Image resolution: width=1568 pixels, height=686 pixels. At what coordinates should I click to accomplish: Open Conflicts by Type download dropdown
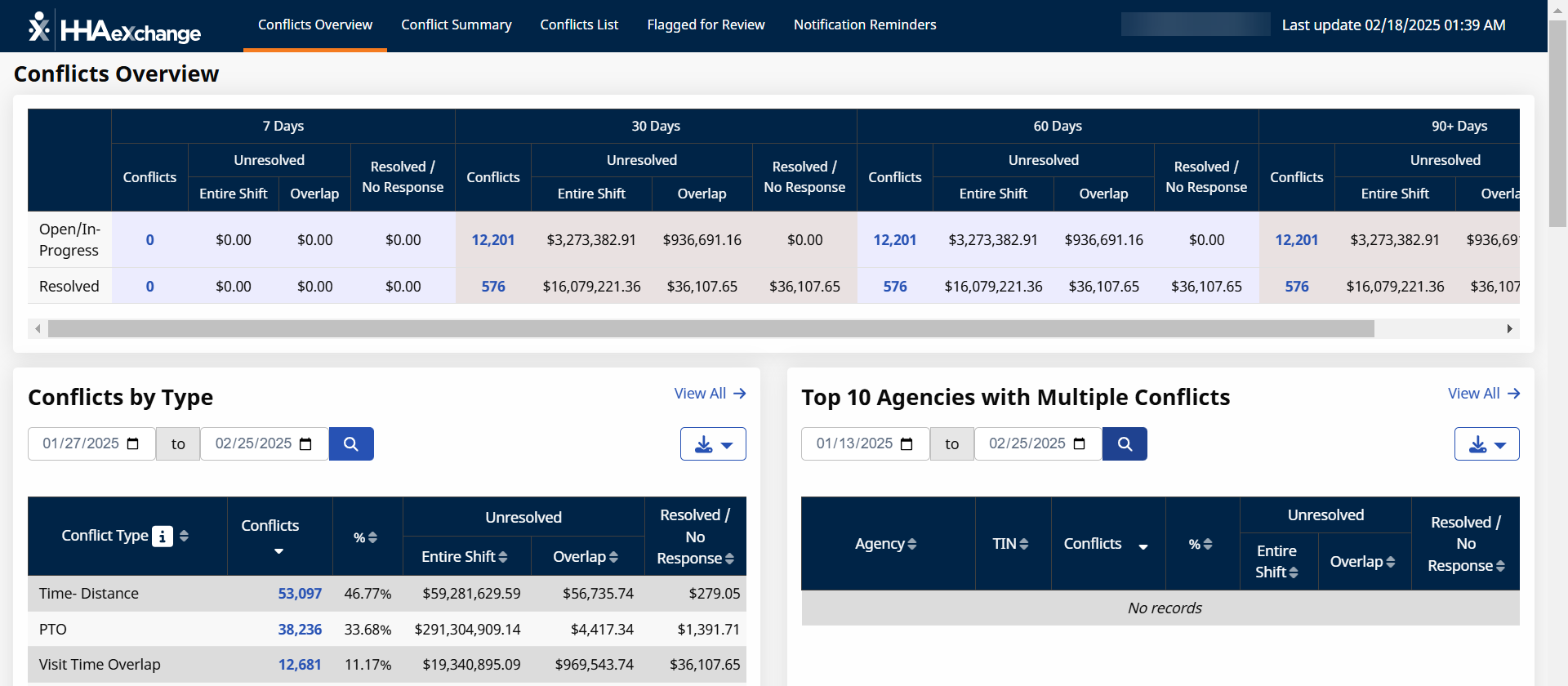point(713,444)
